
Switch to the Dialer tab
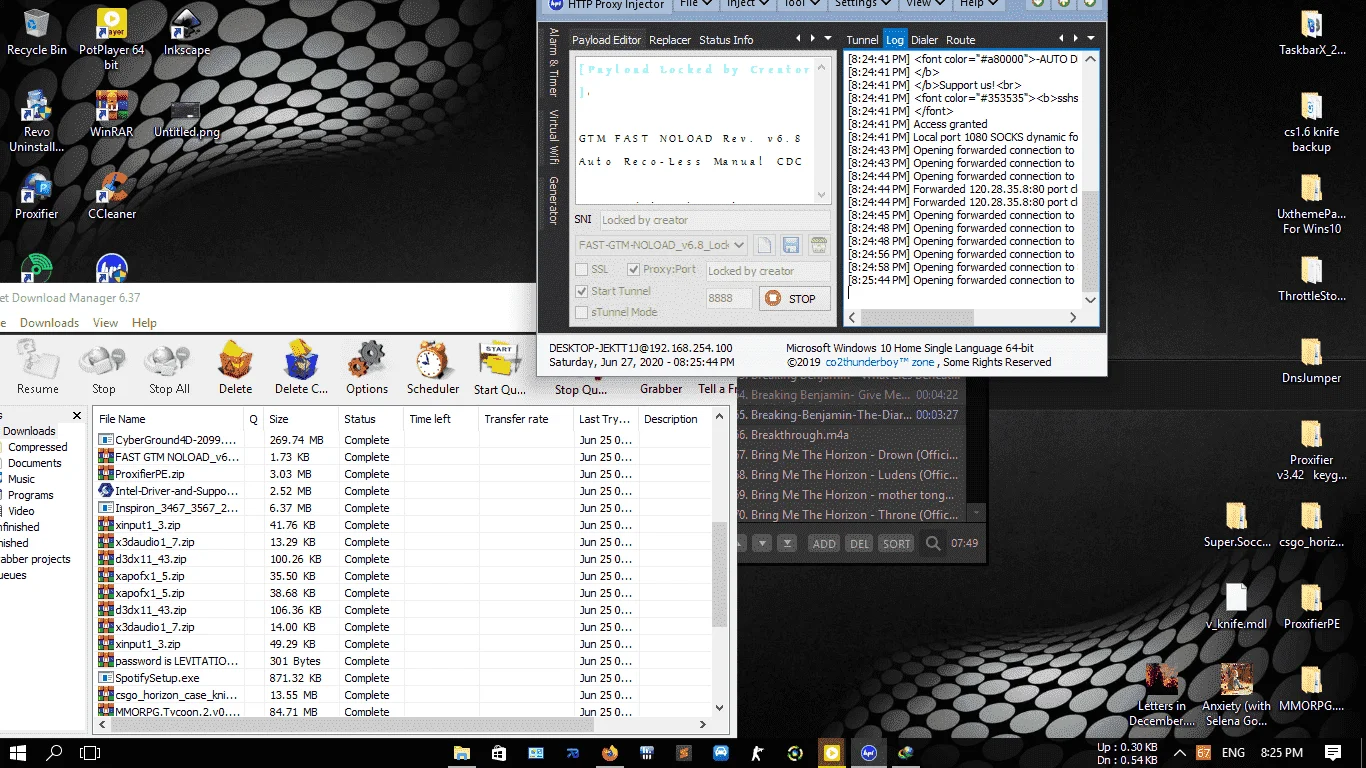point(925,40)
